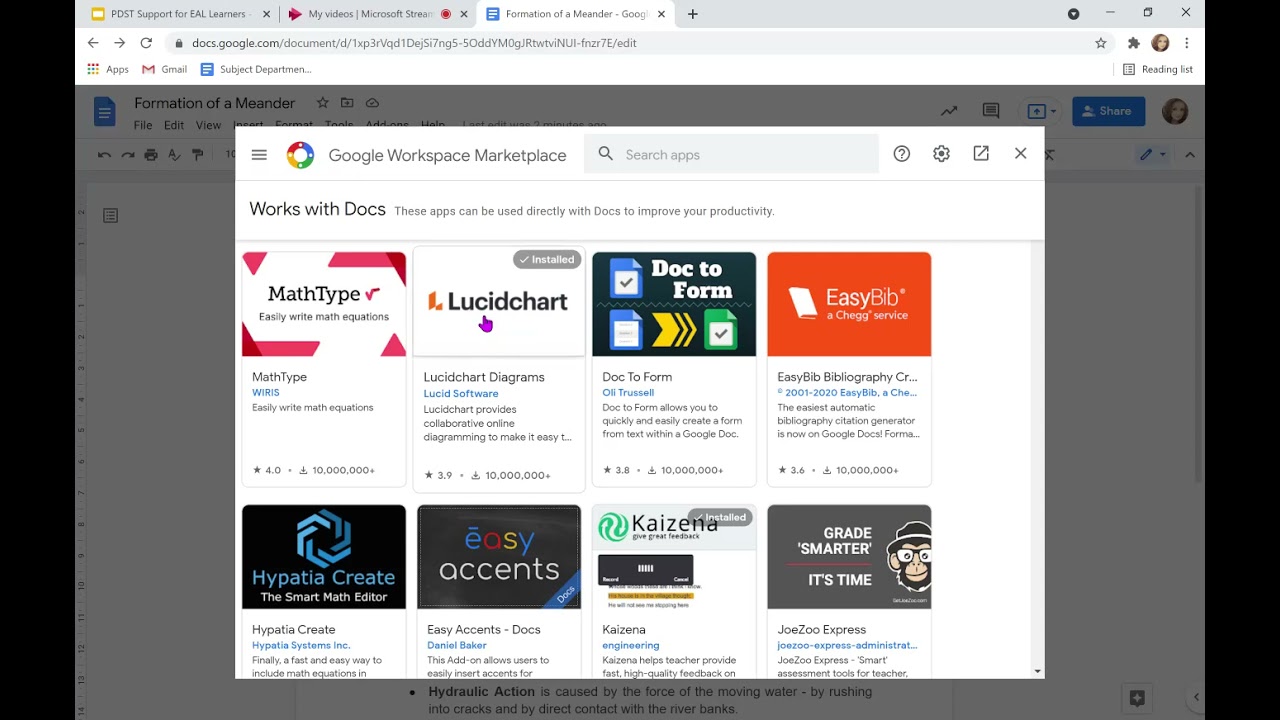Open Marketplace settings gear icon

(941, 154)
